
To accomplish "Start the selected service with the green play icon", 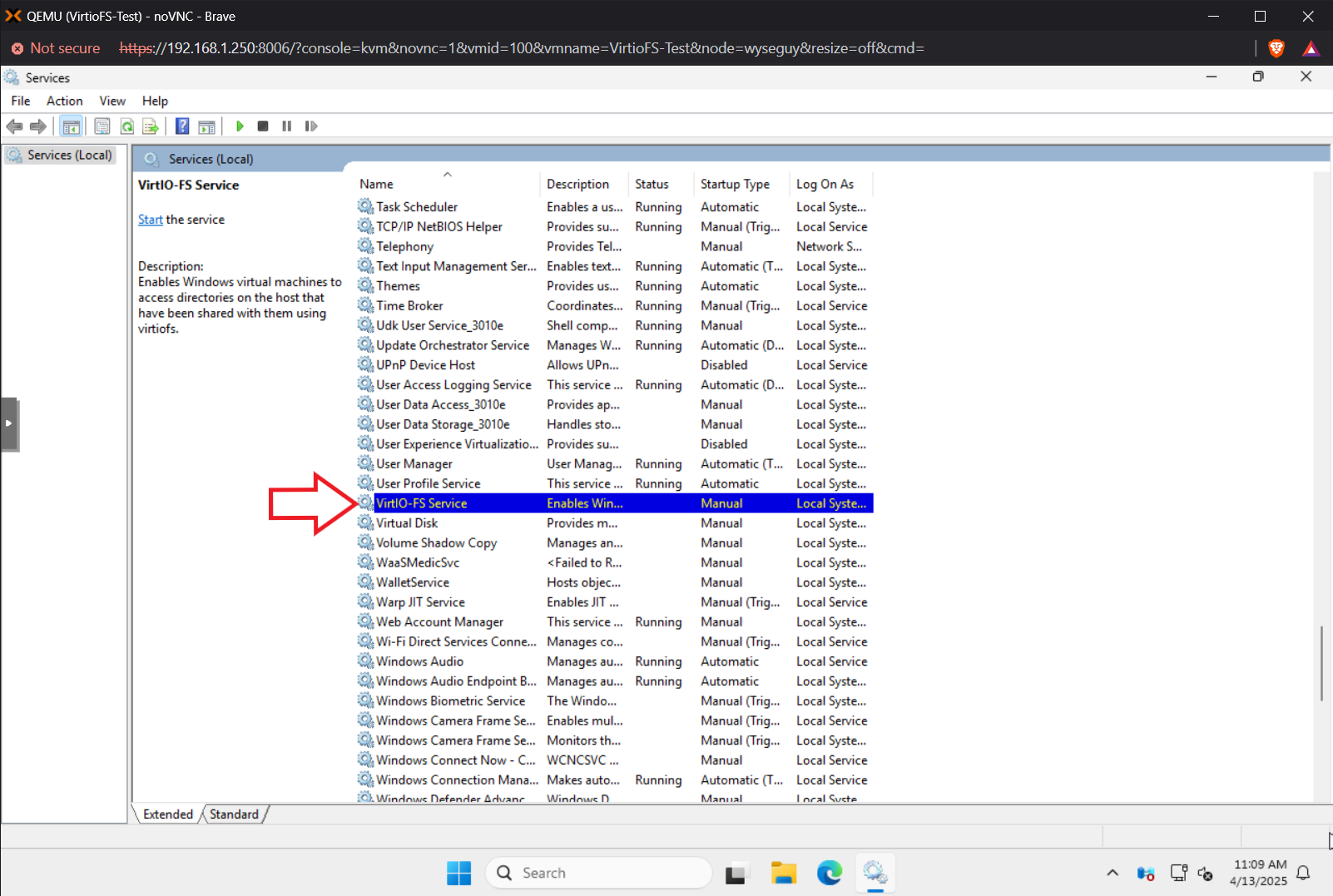I will (x=240, y=126).
